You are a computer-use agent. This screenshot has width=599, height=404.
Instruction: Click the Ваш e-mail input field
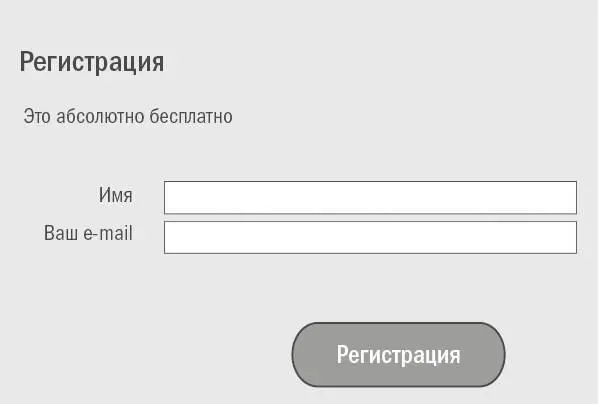370,237
